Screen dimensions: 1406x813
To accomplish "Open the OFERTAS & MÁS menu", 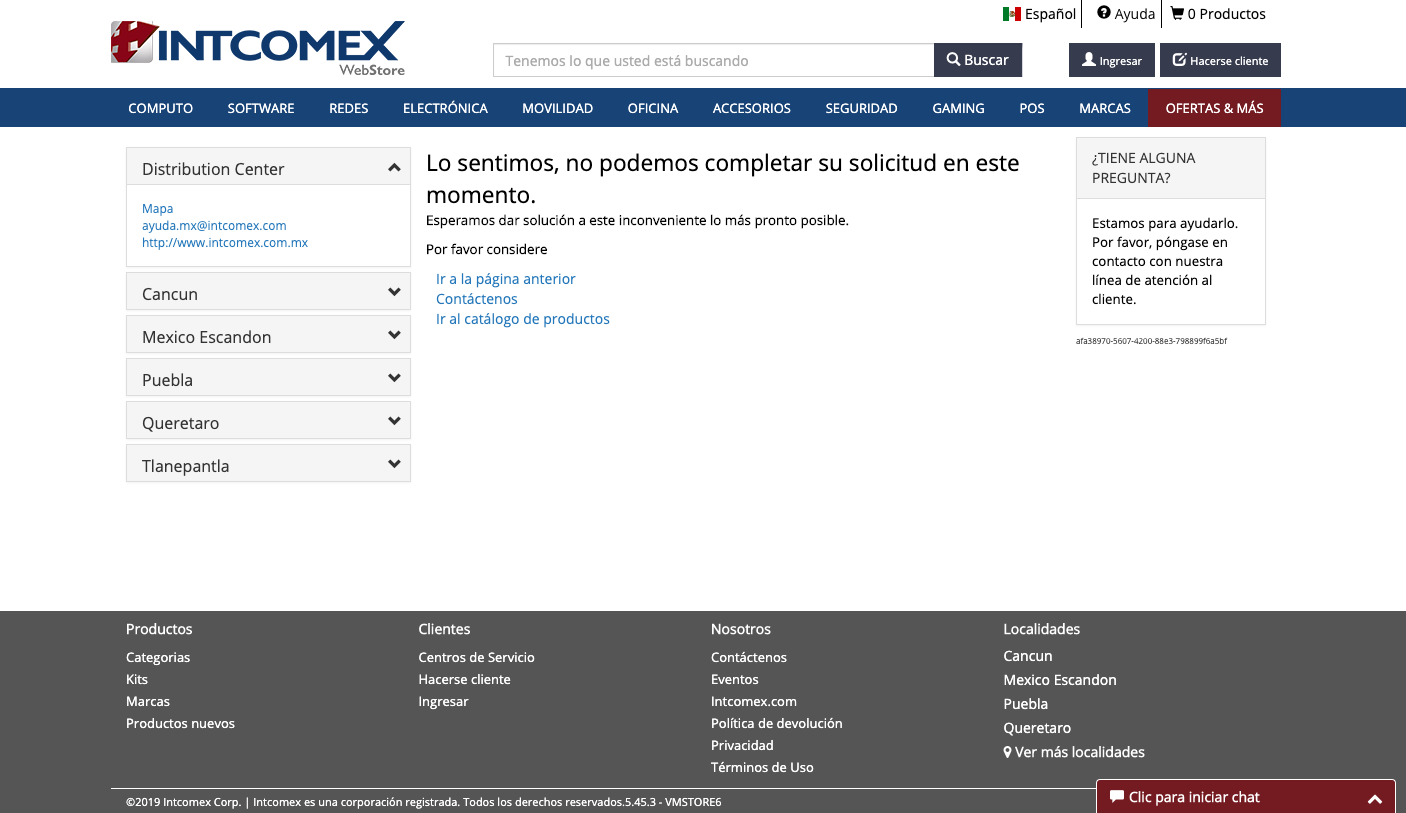I will click(1215, 108).
